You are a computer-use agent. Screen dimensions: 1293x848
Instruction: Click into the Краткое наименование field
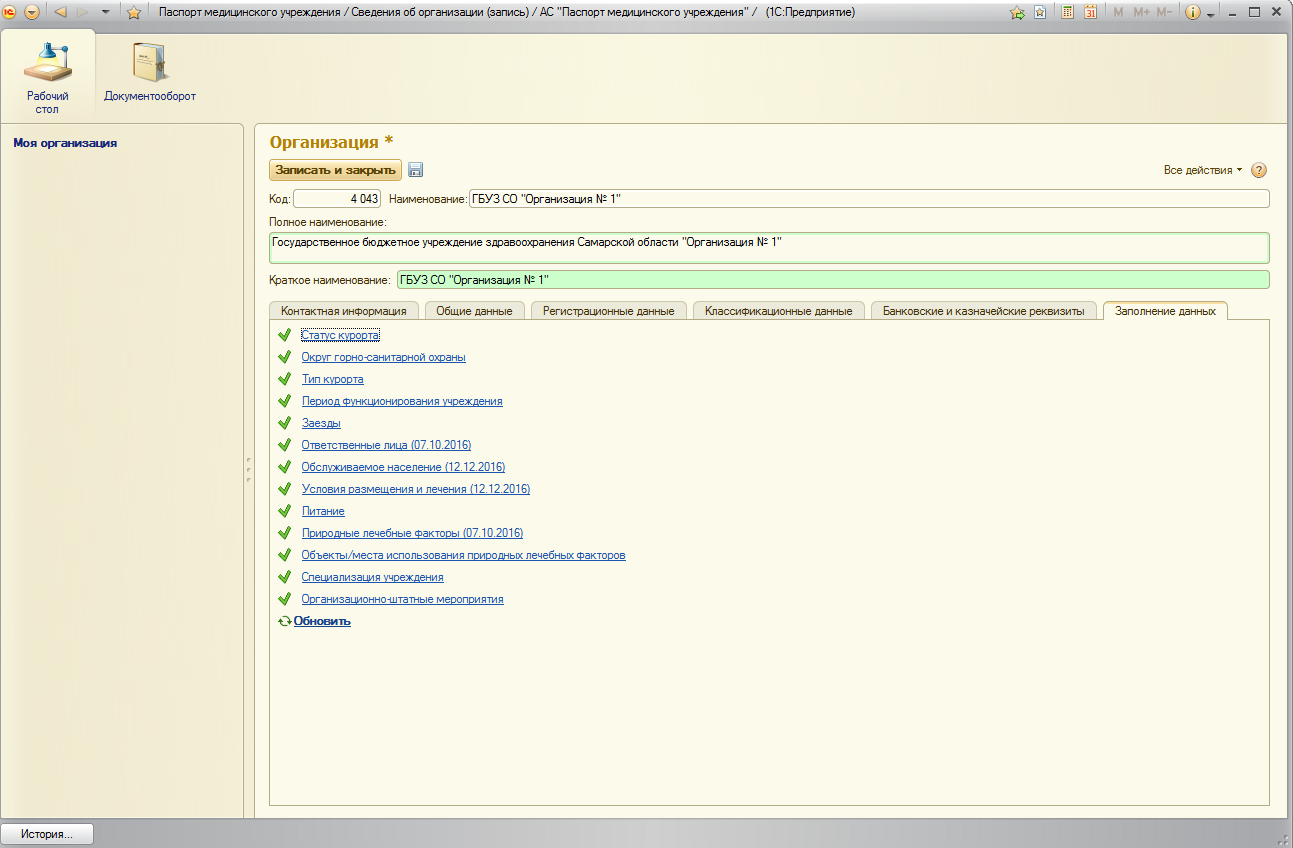pos(832,280)
